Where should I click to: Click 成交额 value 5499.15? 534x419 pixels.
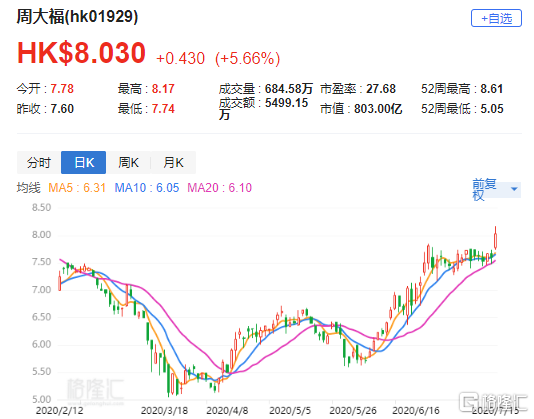pos(286,103)
